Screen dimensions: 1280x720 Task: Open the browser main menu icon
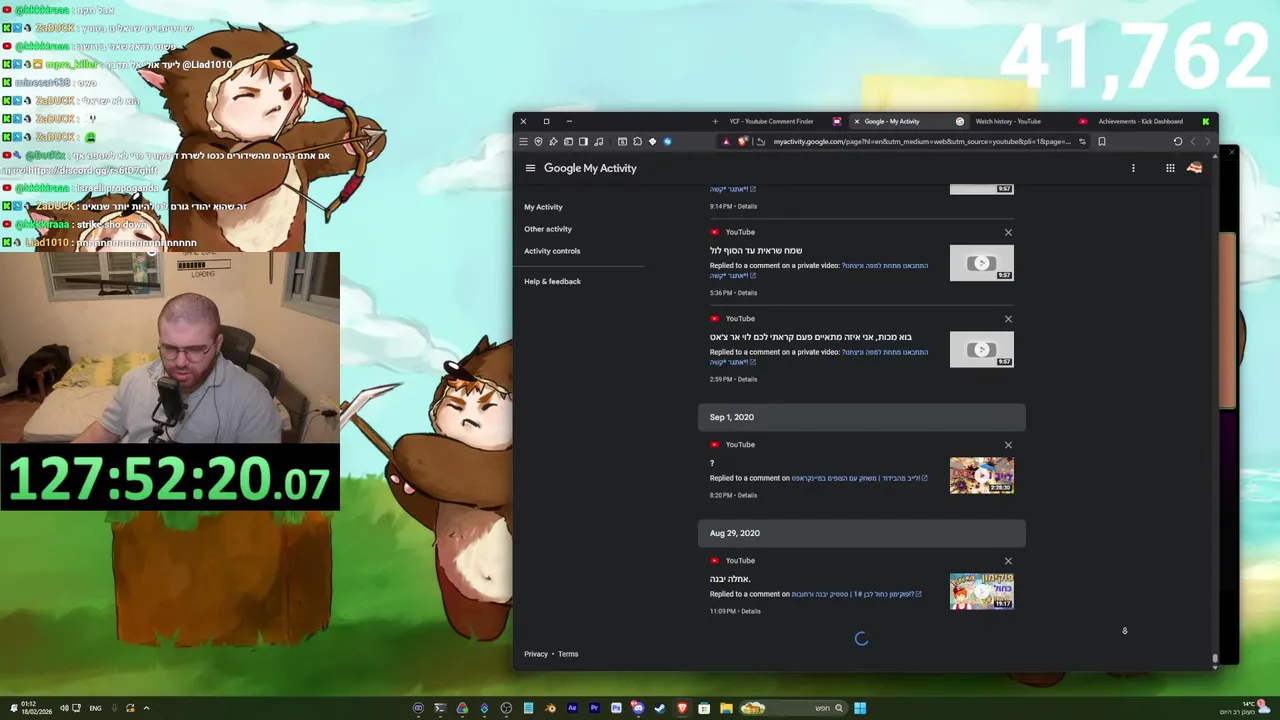tap(523, 141)
